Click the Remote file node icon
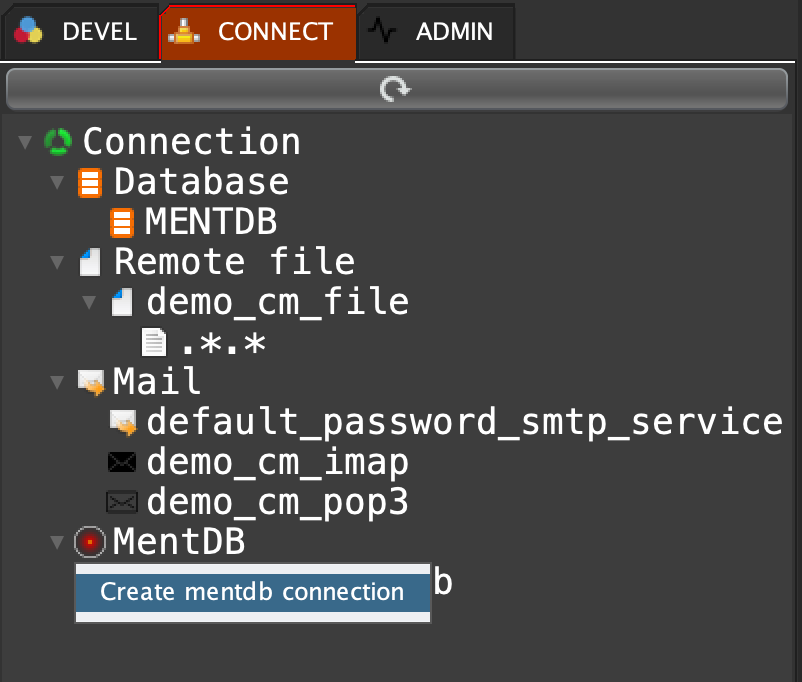The width and height of the screenshot is (802, 682). point(90,263)
